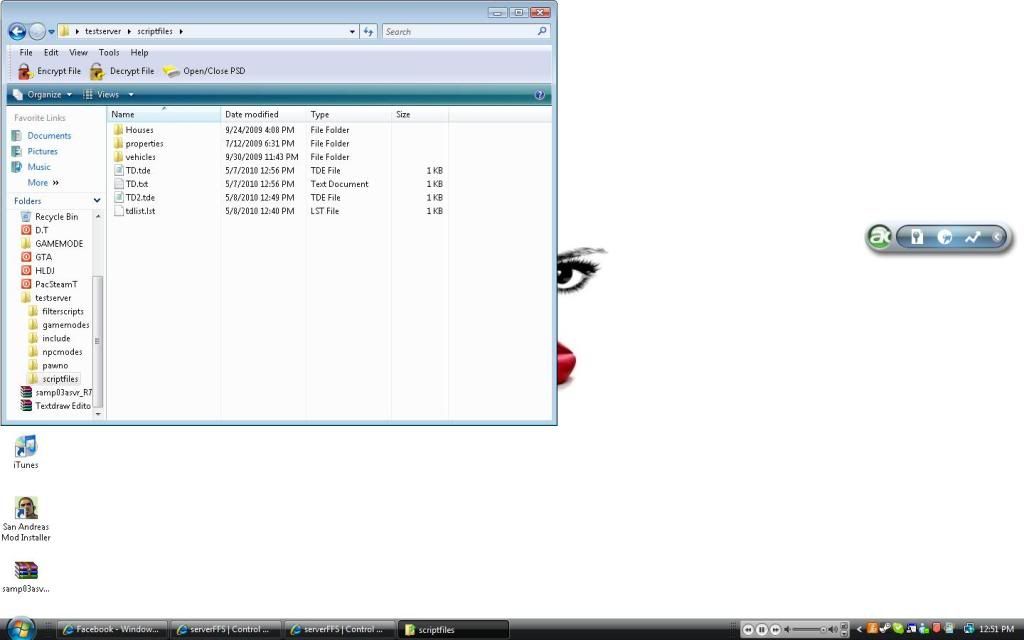Go to Documents in Favorite Links
The height and width of the screenshot is (640, 1024).
pyautogui.click(x=49, y=136)
